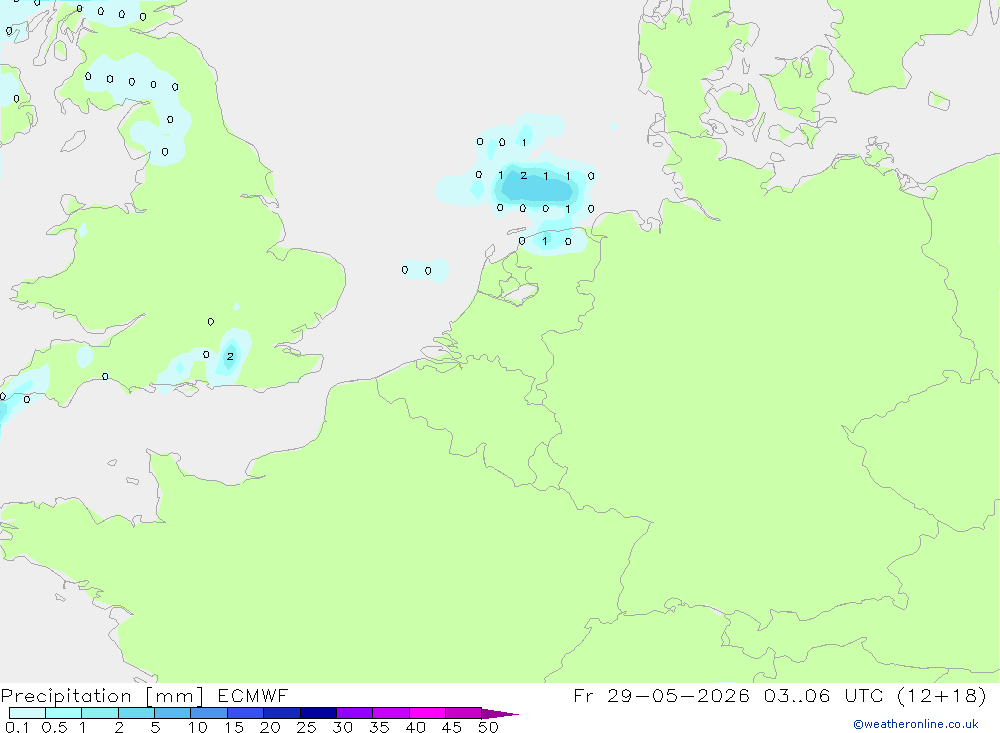Select the 0.5–1 mm light cyan legend swatch

tap(64, 713)
